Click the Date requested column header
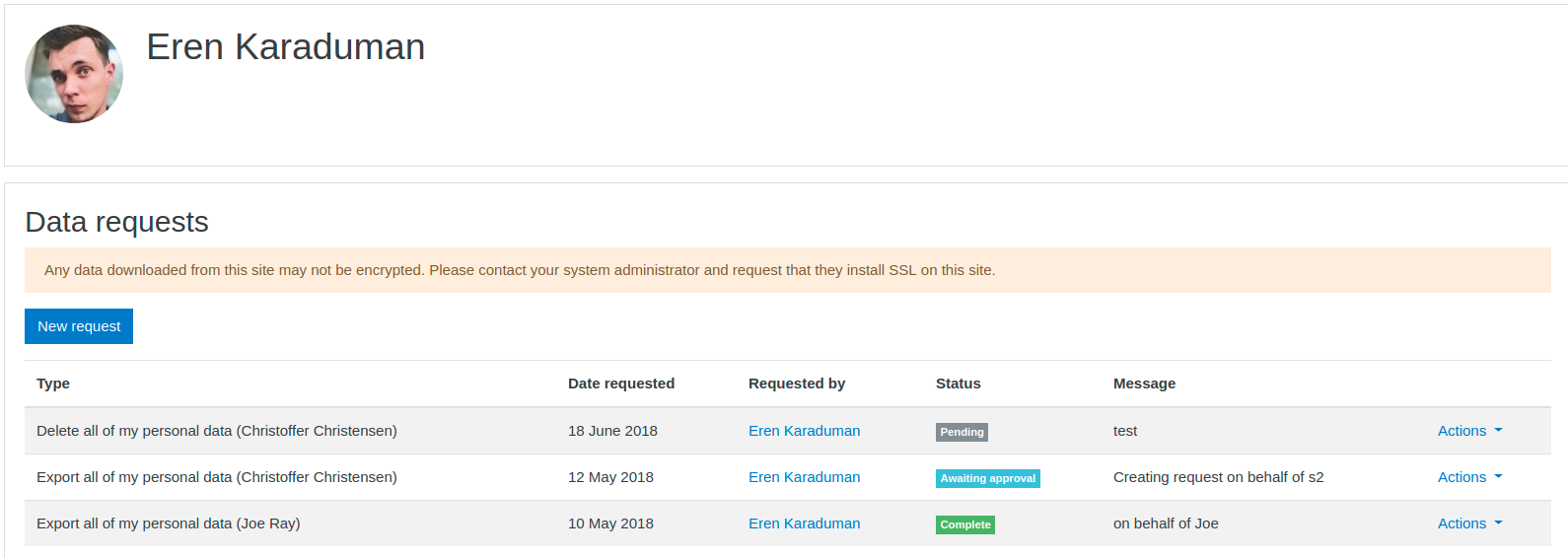The height and width of the screenshot is (558, 1568). click(x=621, y=384)
